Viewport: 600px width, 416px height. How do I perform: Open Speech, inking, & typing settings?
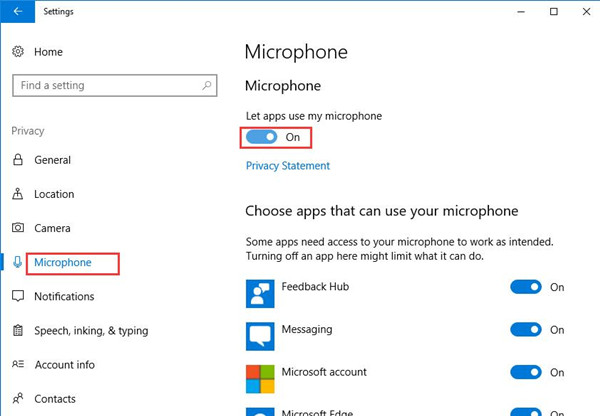click(91, 331)
